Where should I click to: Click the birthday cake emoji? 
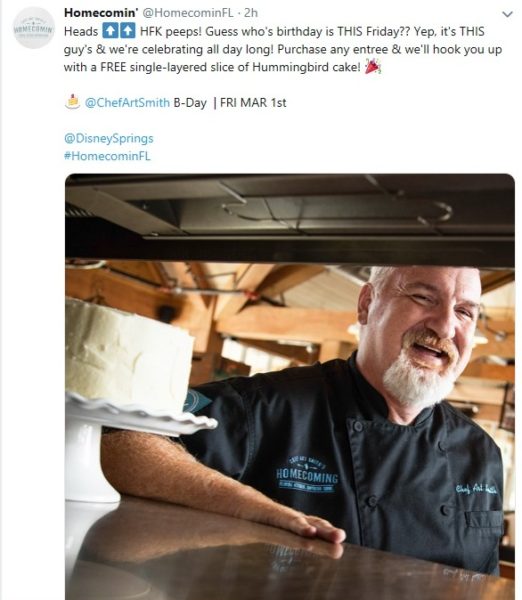pos(73,102)
